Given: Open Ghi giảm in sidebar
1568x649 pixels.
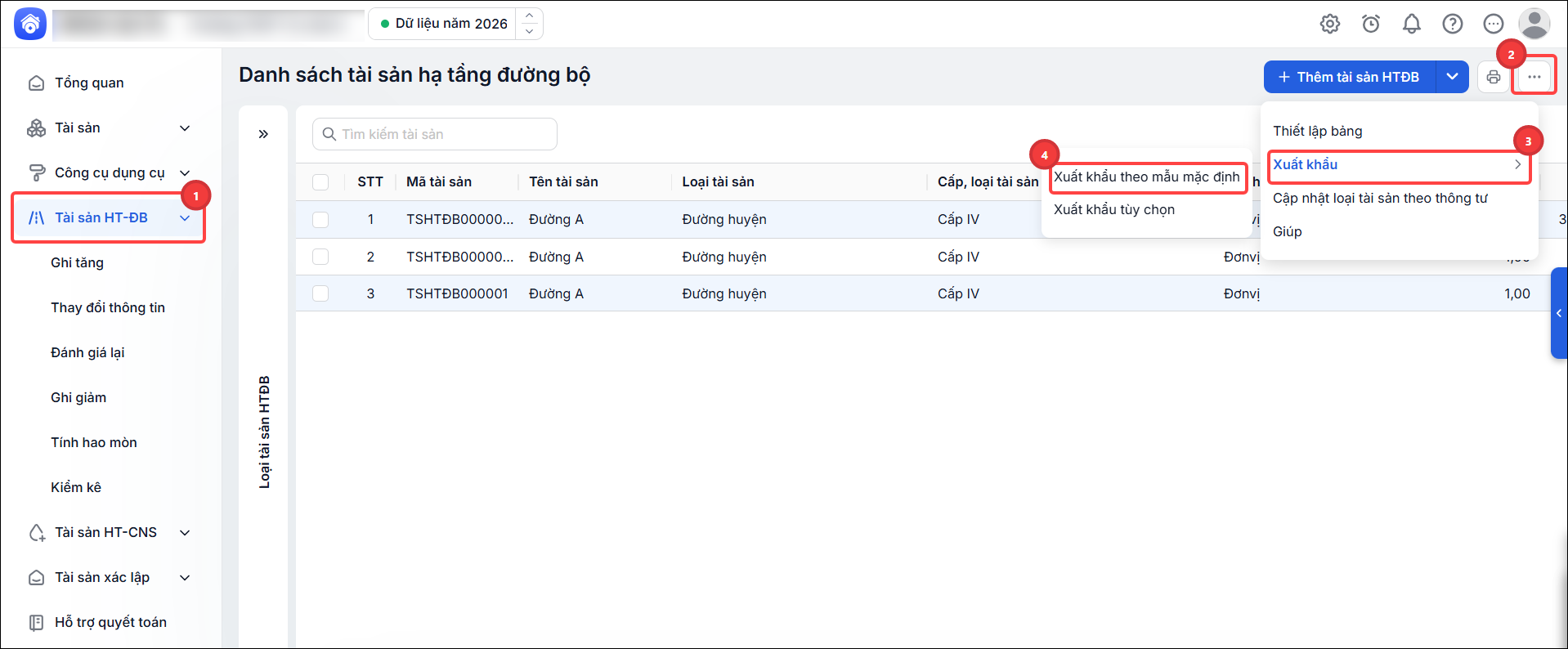Looking at the screenshot, I should (x=78, y=397).
